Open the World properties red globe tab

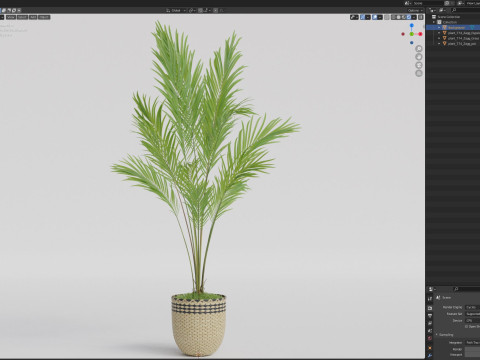pos(430,338)
